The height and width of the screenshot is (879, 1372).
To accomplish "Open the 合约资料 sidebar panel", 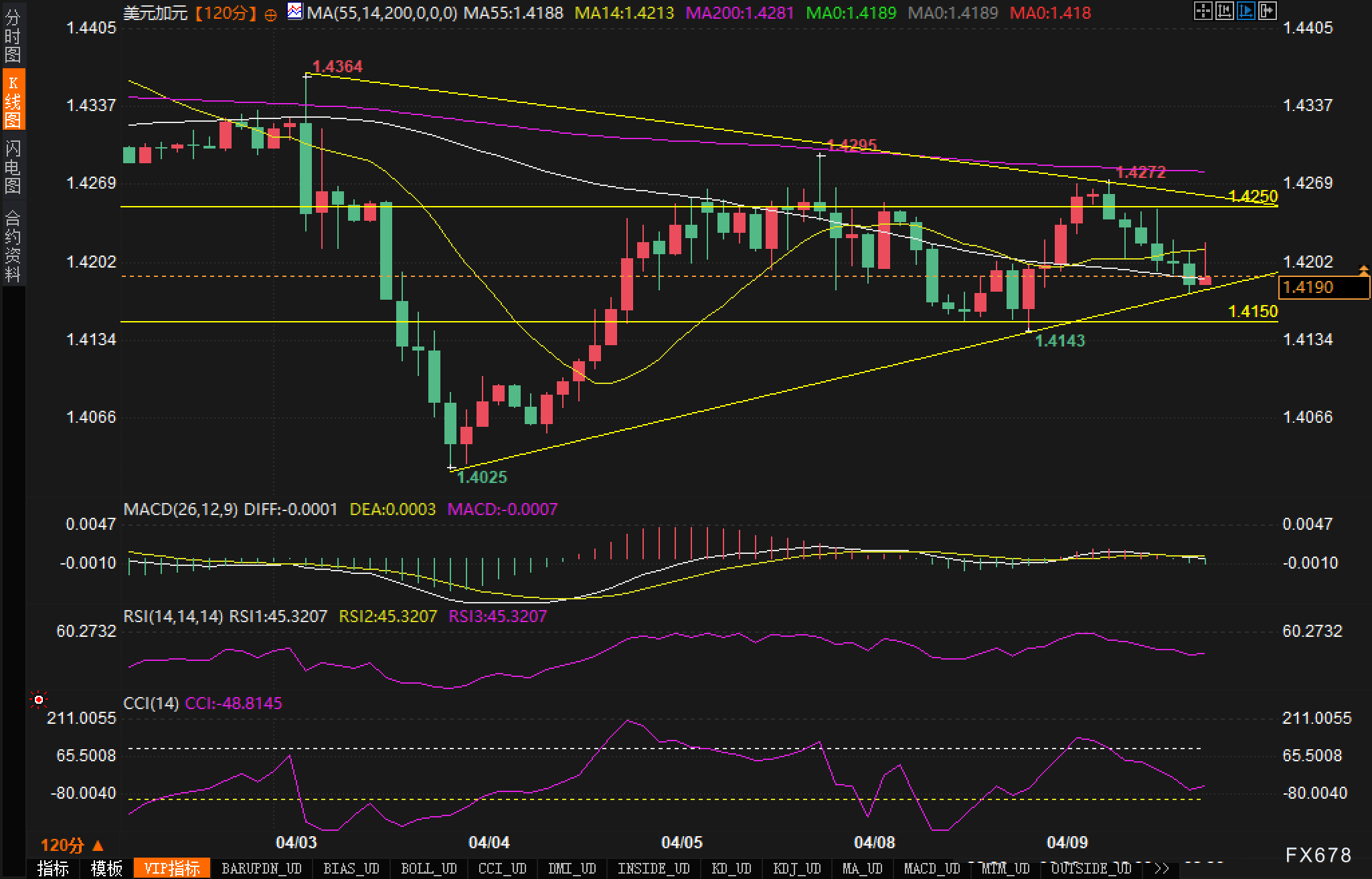I will [x=13, y=246].
